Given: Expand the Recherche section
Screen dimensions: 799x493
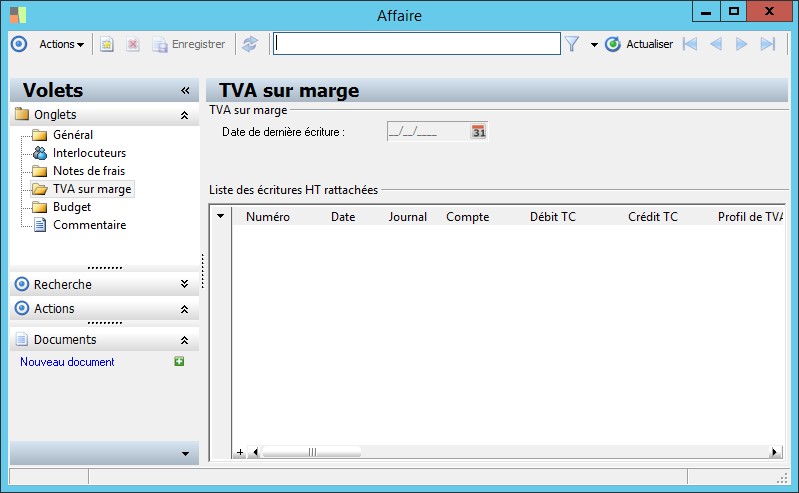Looking at the screenshot, I should click(184, 284).
